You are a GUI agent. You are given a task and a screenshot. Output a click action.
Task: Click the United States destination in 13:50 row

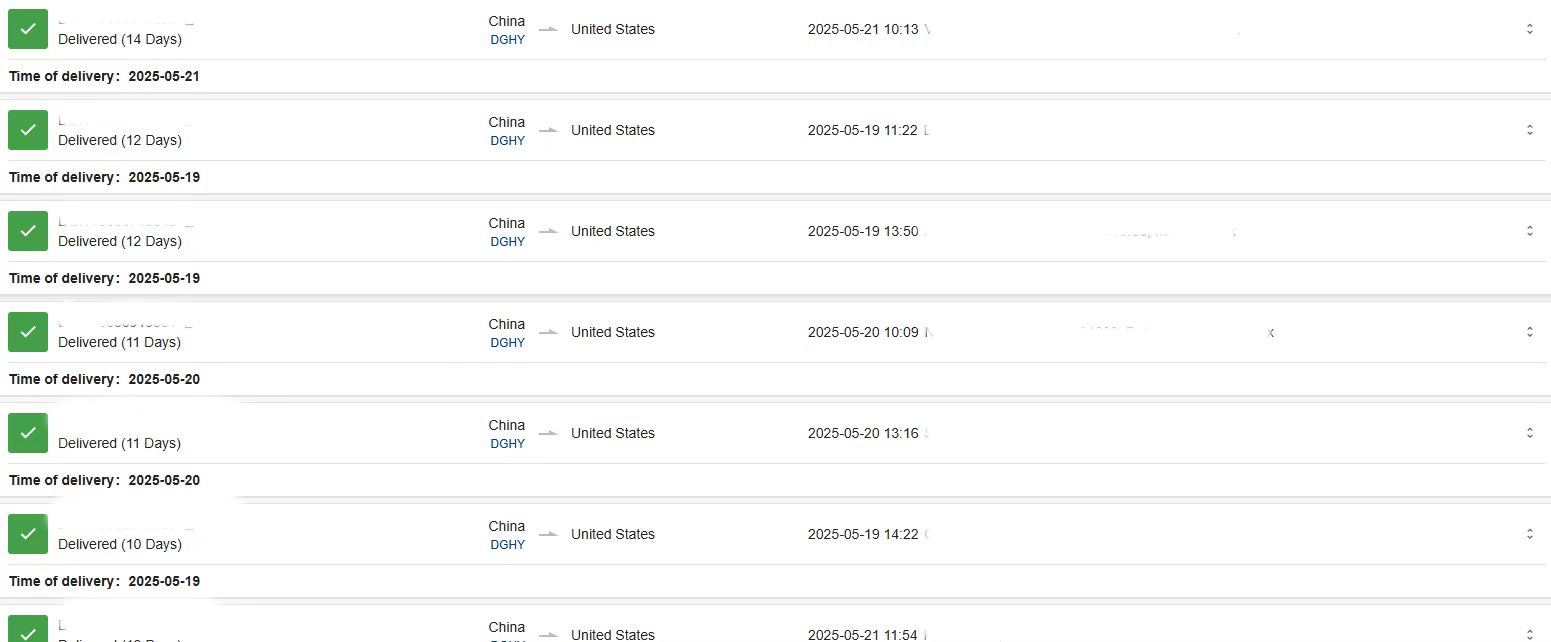tap(613, 231)
